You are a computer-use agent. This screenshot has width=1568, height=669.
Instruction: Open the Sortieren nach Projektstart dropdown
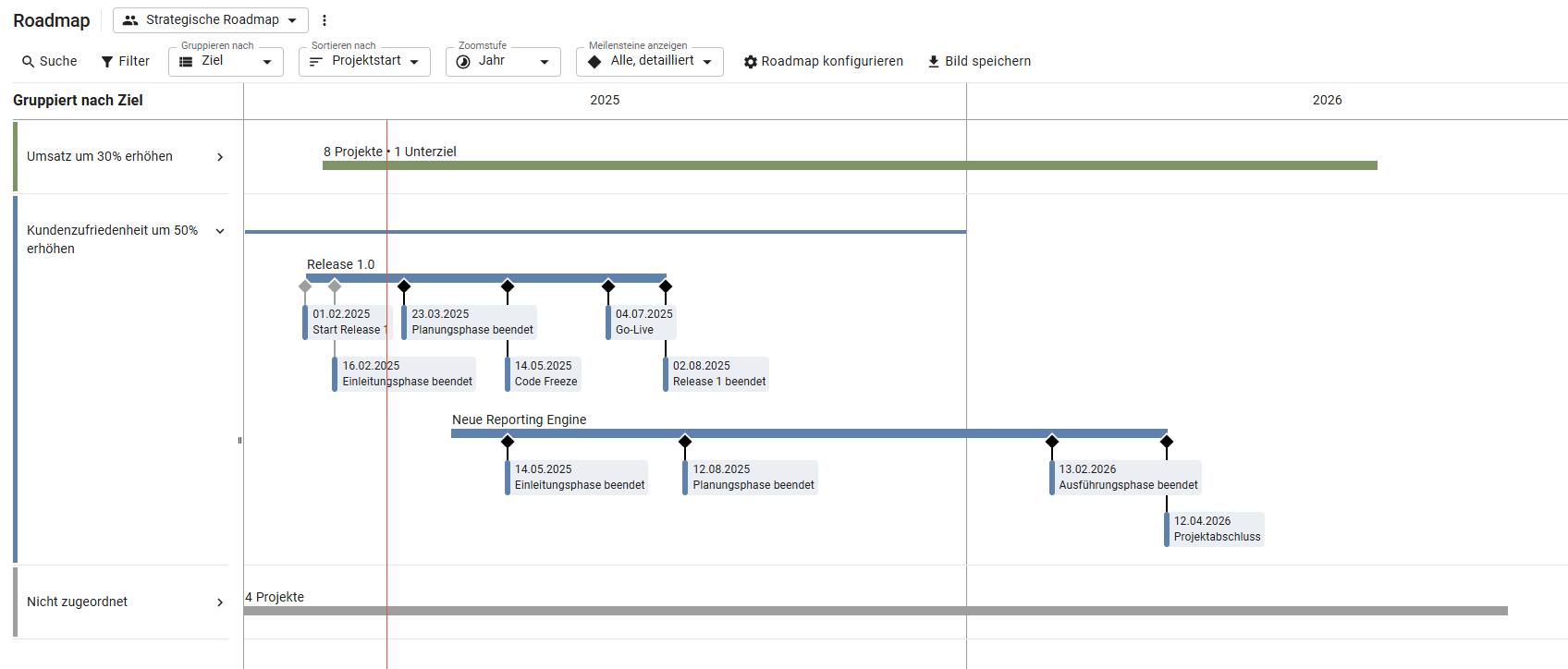coord(364,61)
